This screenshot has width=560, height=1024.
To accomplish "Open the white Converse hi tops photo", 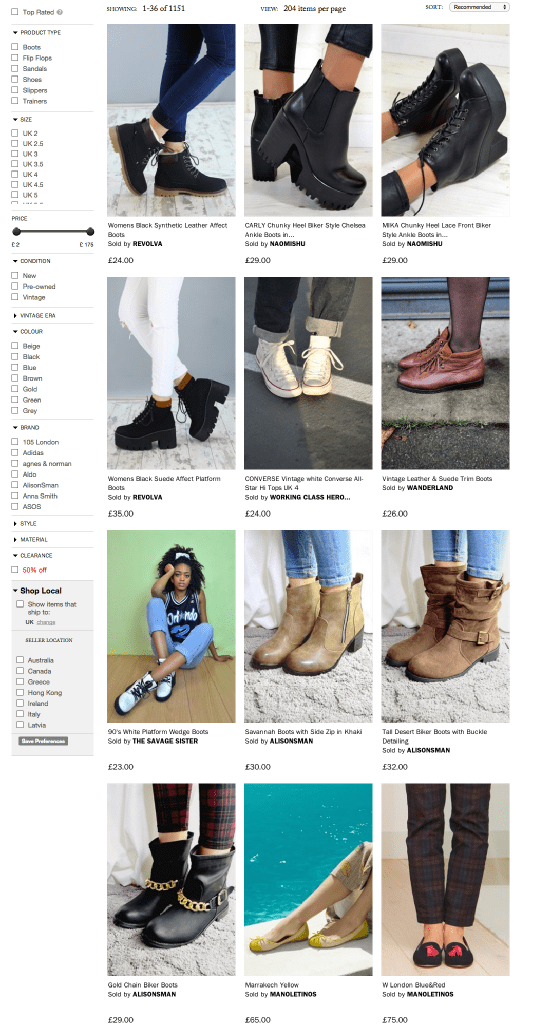I will (308, 373).
